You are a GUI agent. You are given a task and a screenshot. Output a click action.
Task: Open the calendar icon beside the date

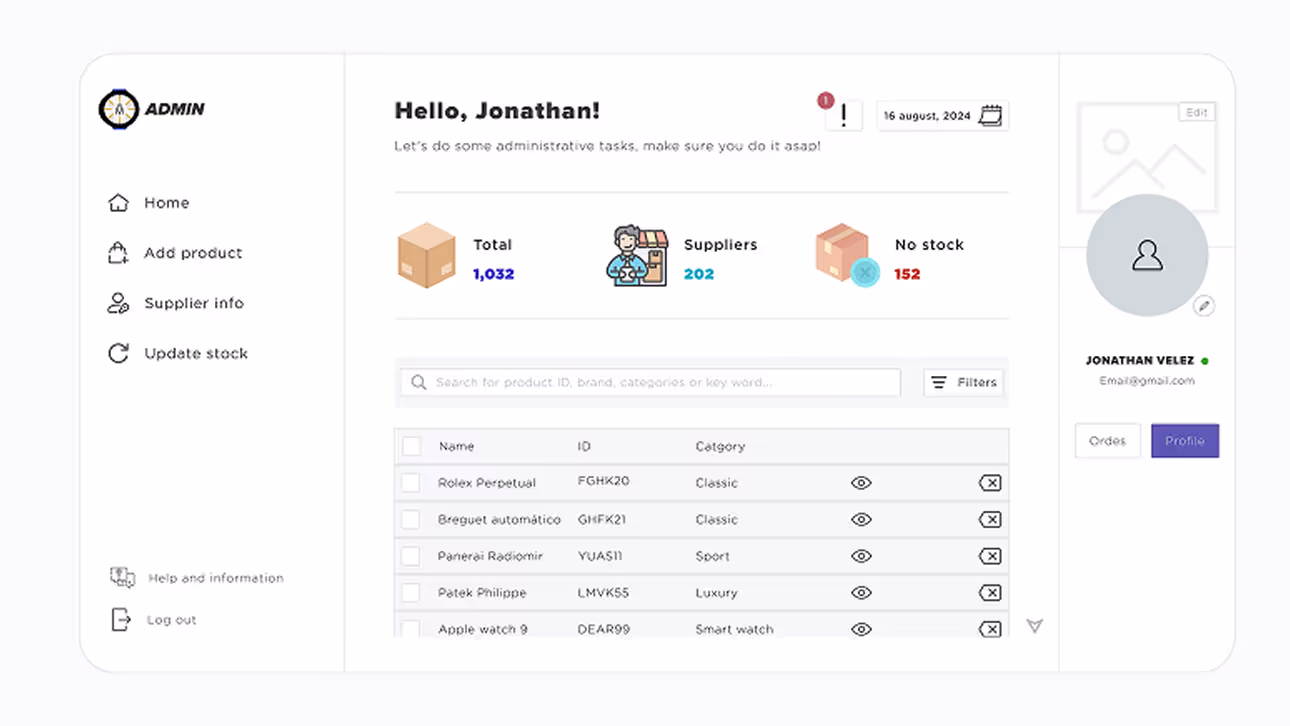990,116
